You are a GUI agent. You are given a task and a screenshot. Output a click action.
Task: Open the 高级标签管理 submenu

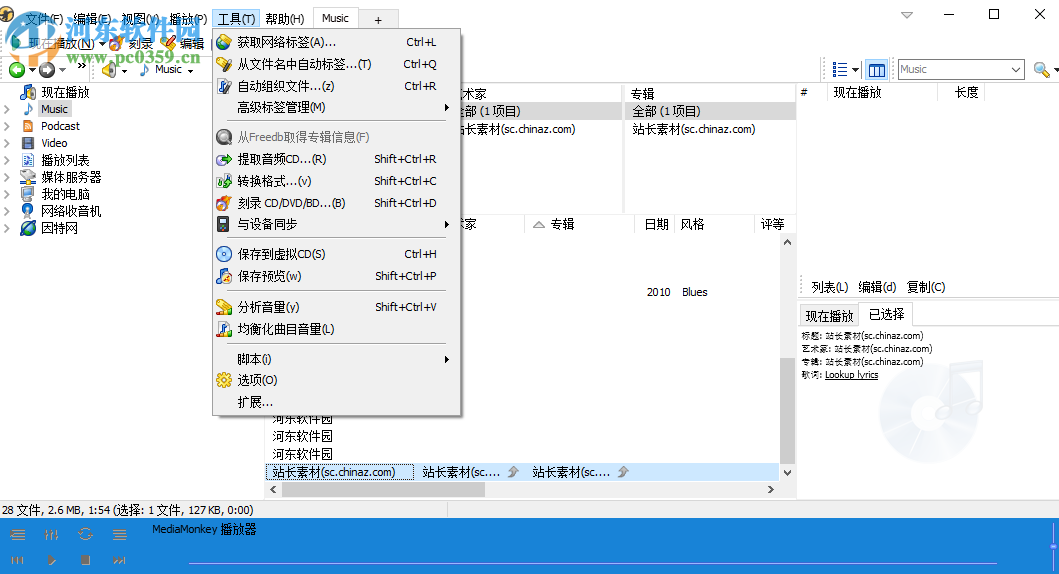[336, 108]
